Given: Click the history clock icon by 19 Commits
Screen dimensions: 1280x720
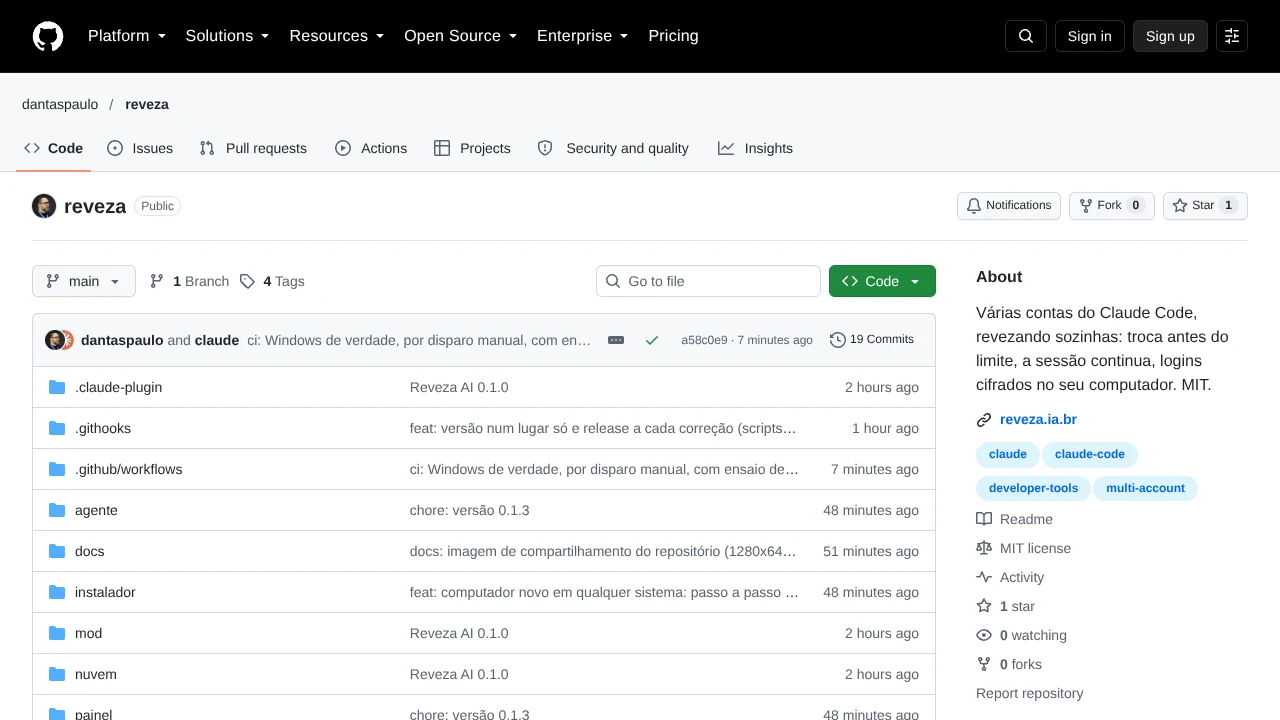Looking at the screenshot, I should pos(838,340).
